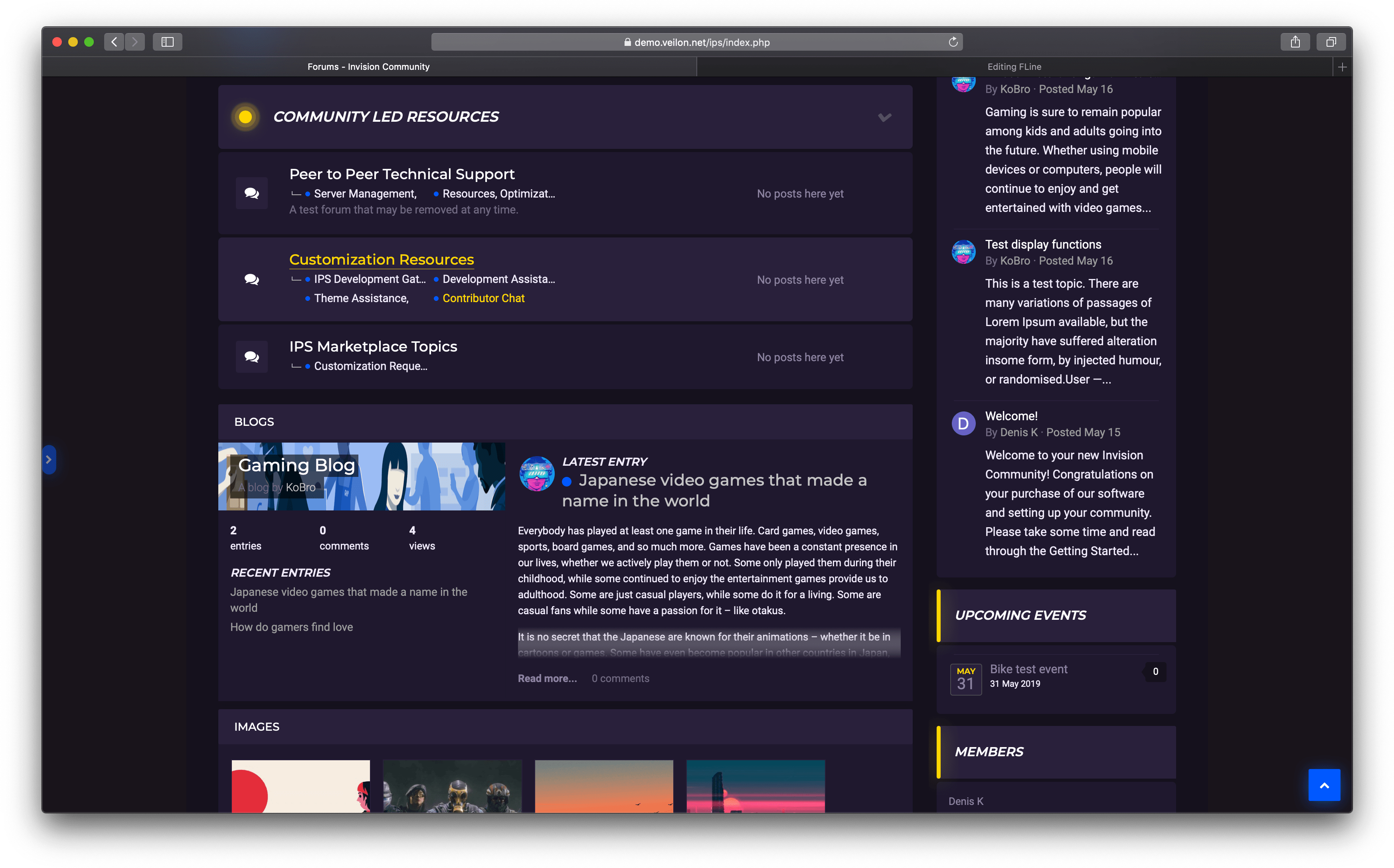Click the Peer to Peer Technical Support forum icon
The height and width of the screenshot is (868, 1394).
[x=251, y=193]
